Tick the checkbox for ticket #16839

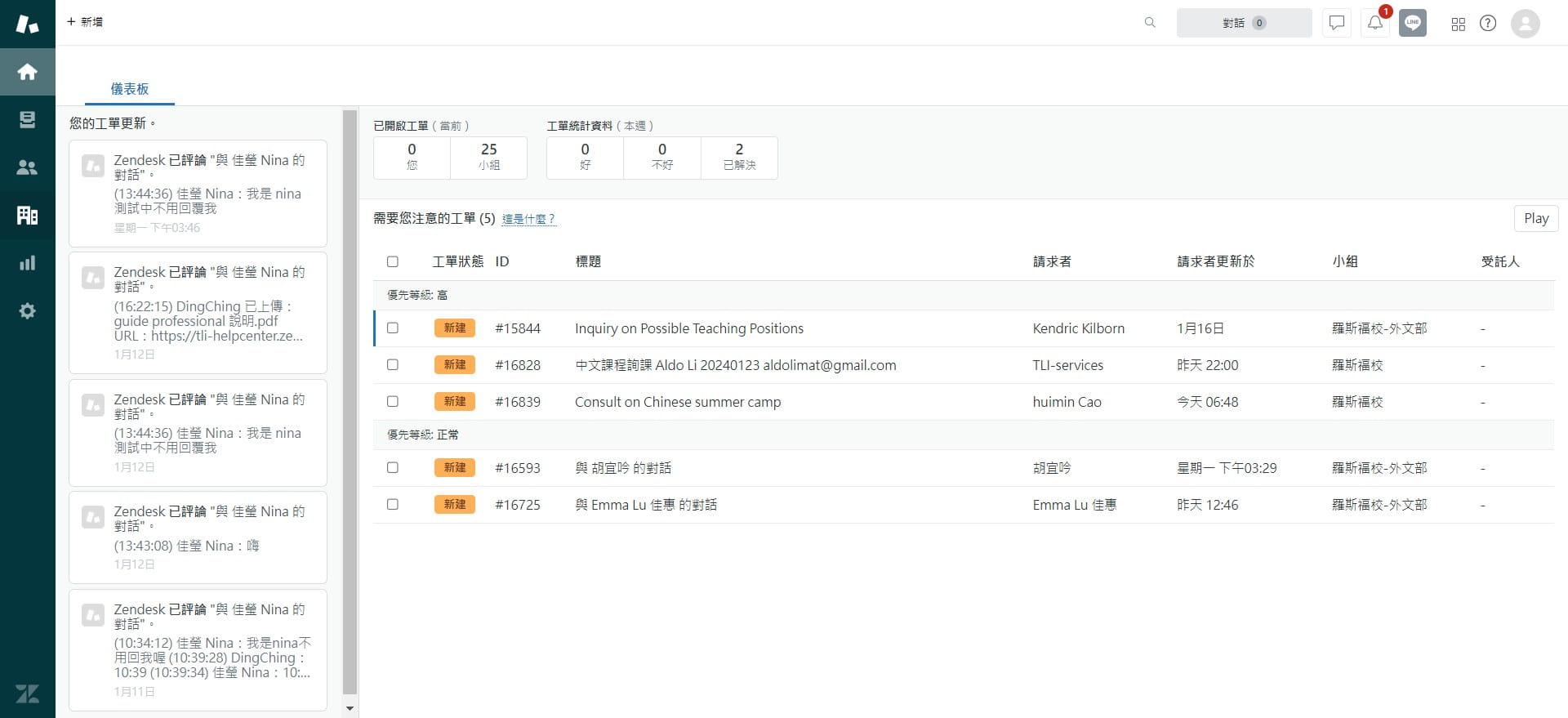pyautogui.click(x=393, y=401)
